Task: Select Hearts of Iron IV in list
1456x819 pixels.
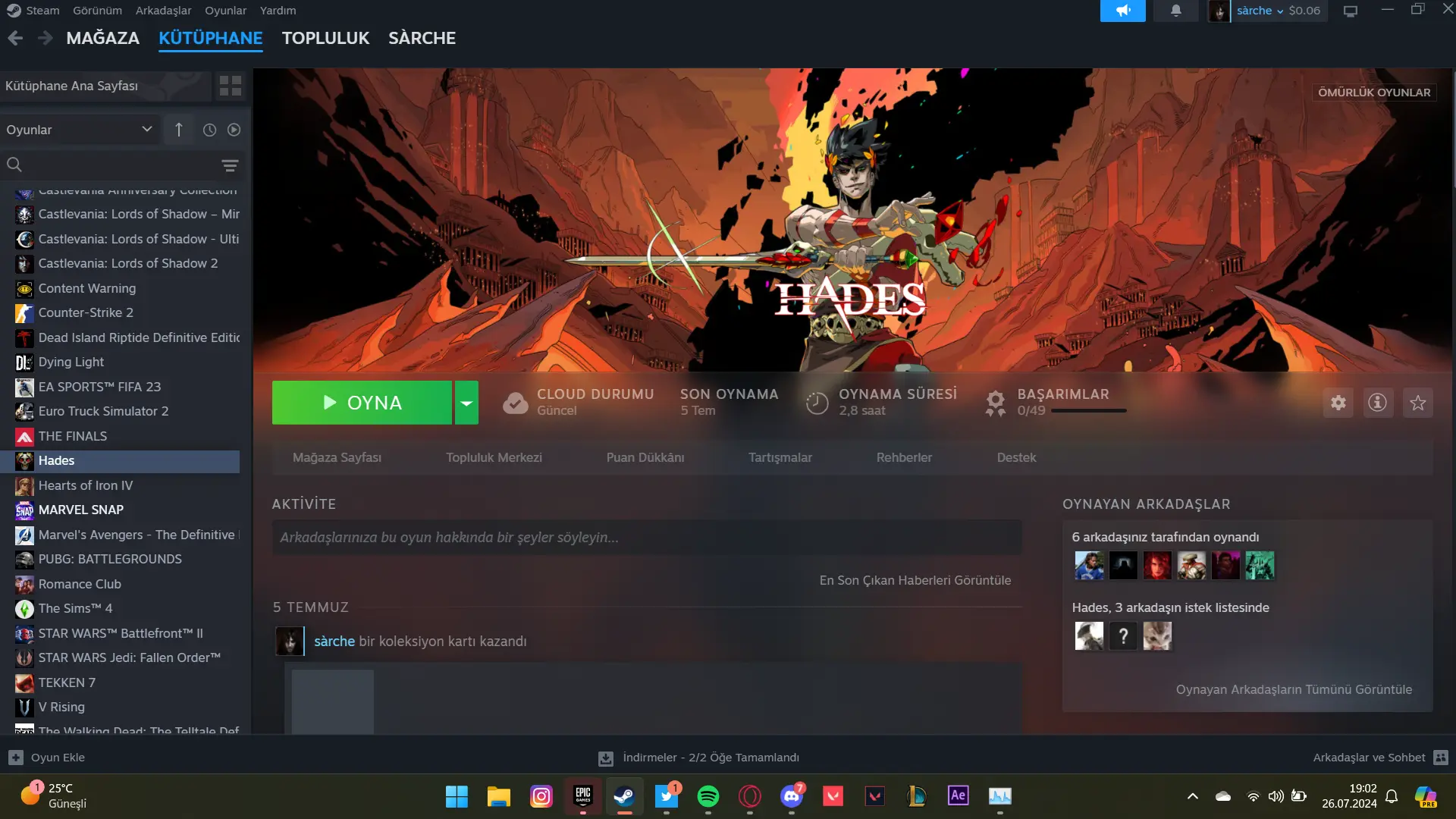Action: point(121,485)
